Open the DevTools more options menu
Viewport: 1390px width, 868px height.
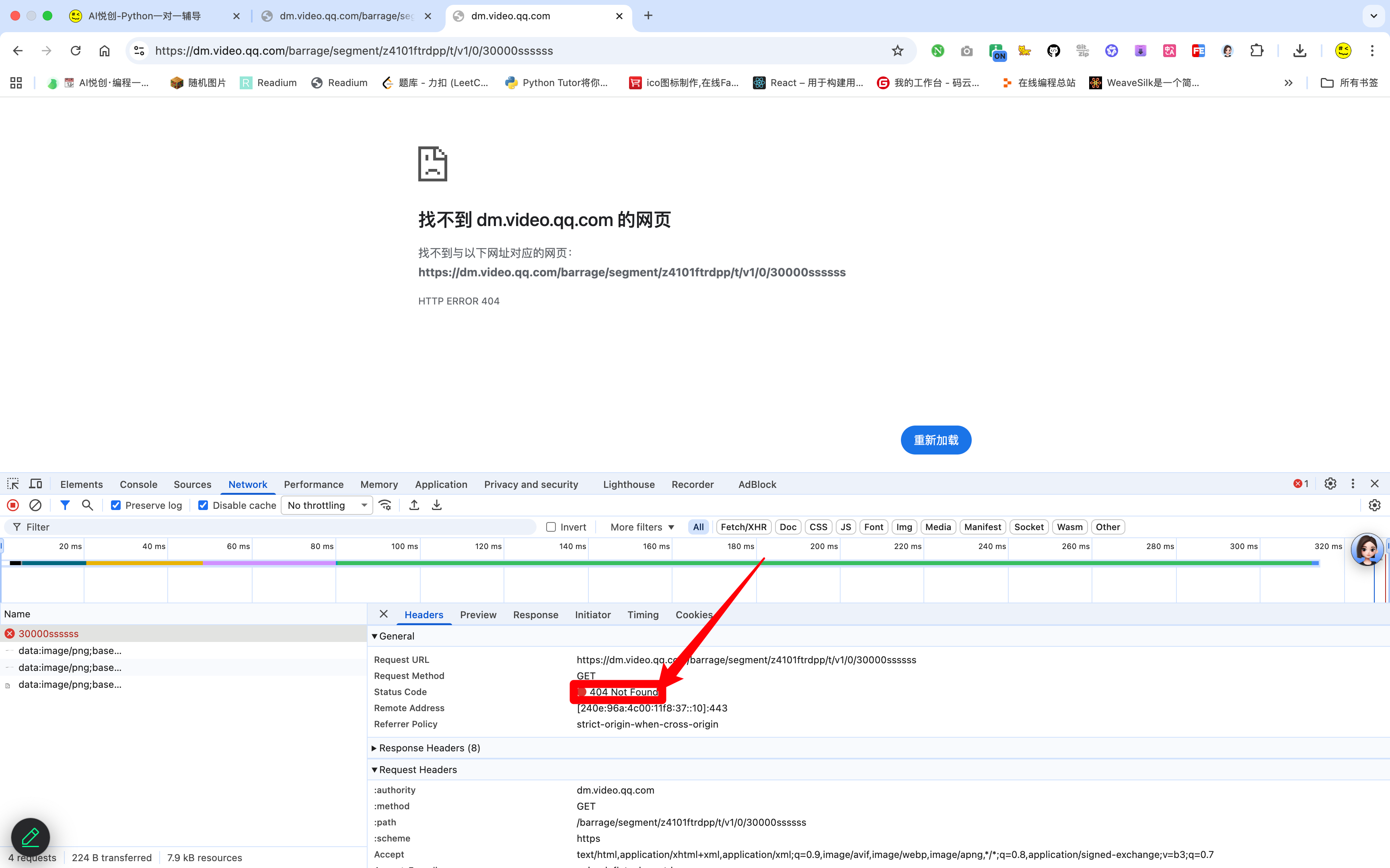[1353, 484]
